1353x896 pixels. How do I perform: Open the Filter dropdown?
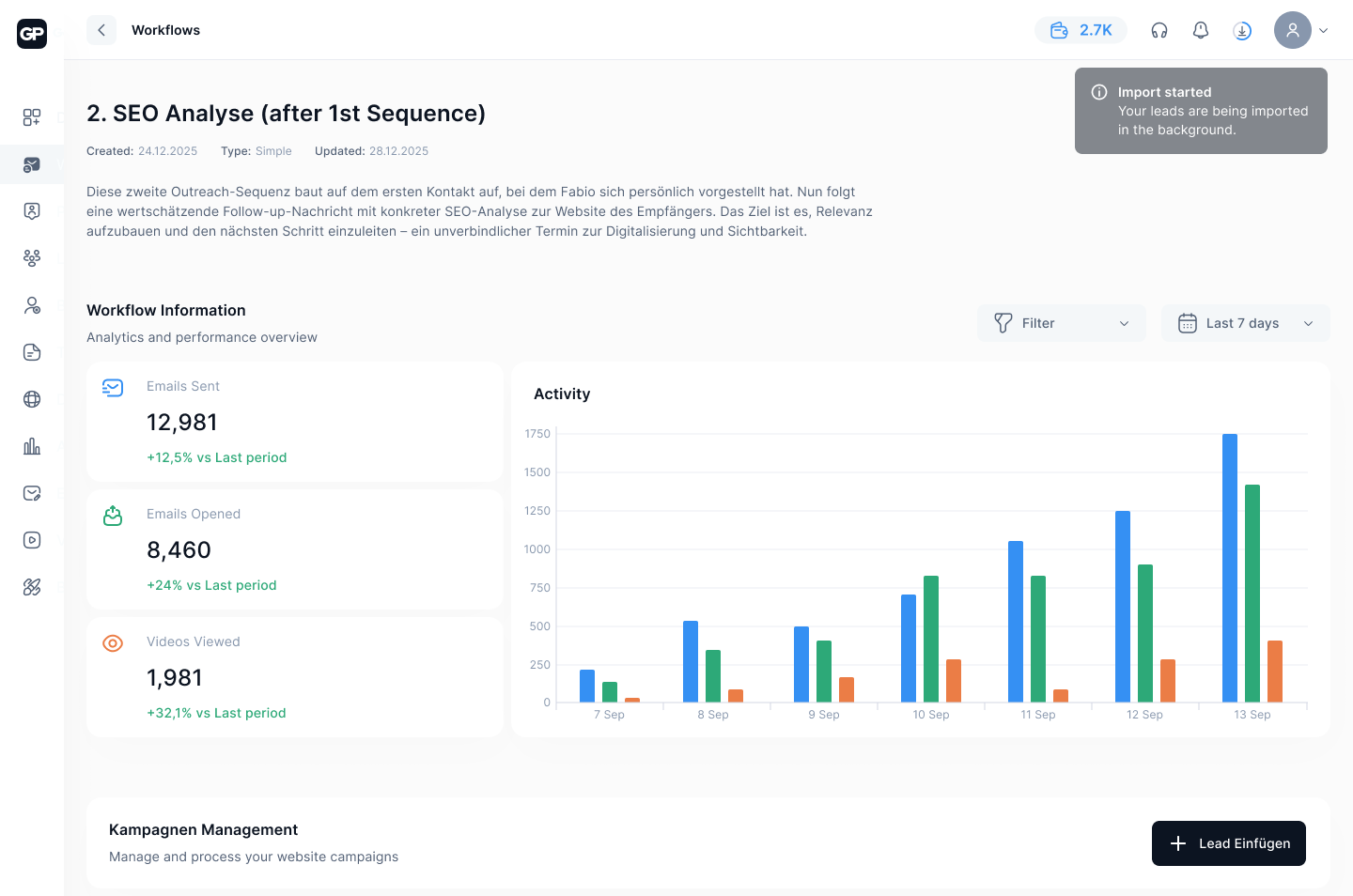1061,322
